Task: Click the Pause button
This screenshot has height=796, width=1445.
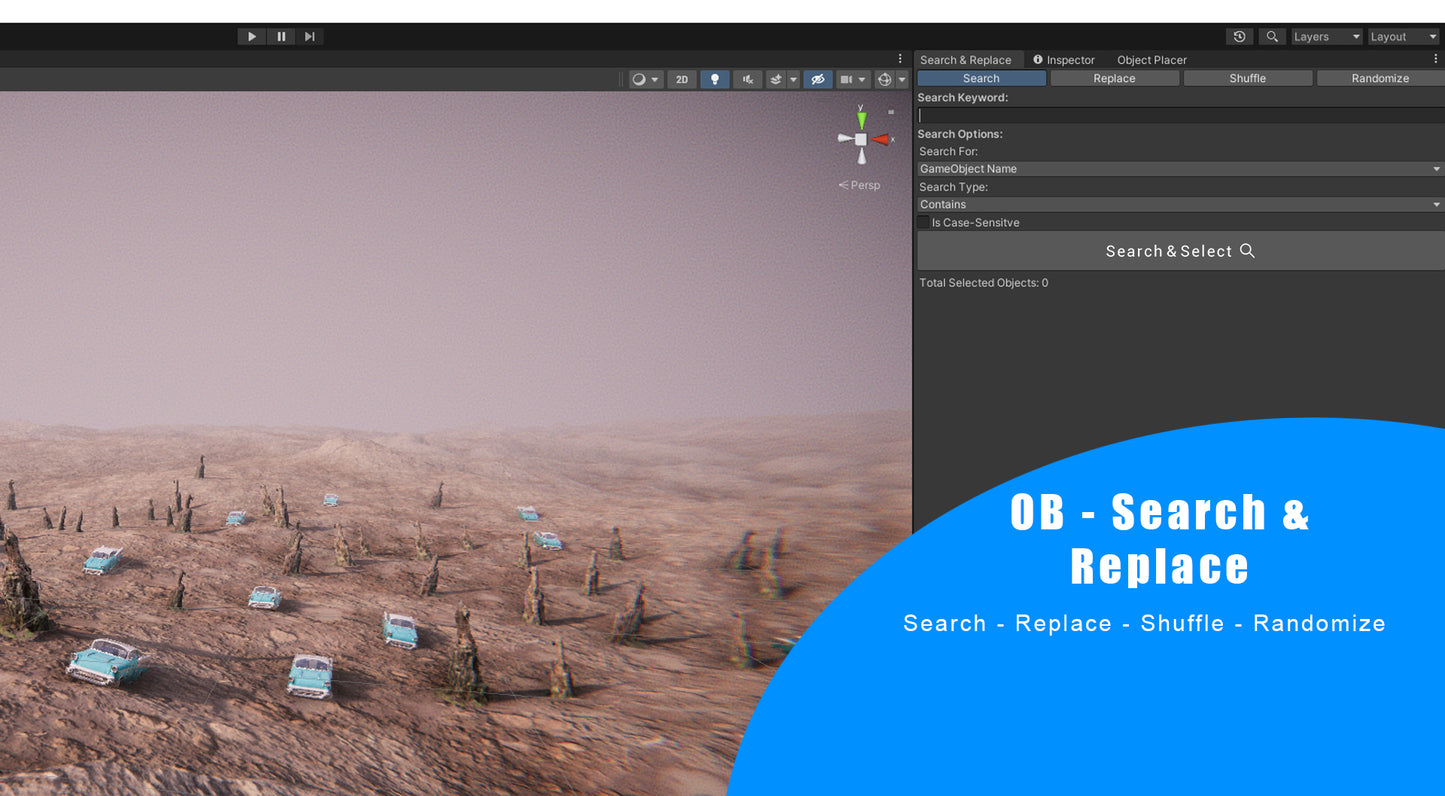Action: click(281, 37)
